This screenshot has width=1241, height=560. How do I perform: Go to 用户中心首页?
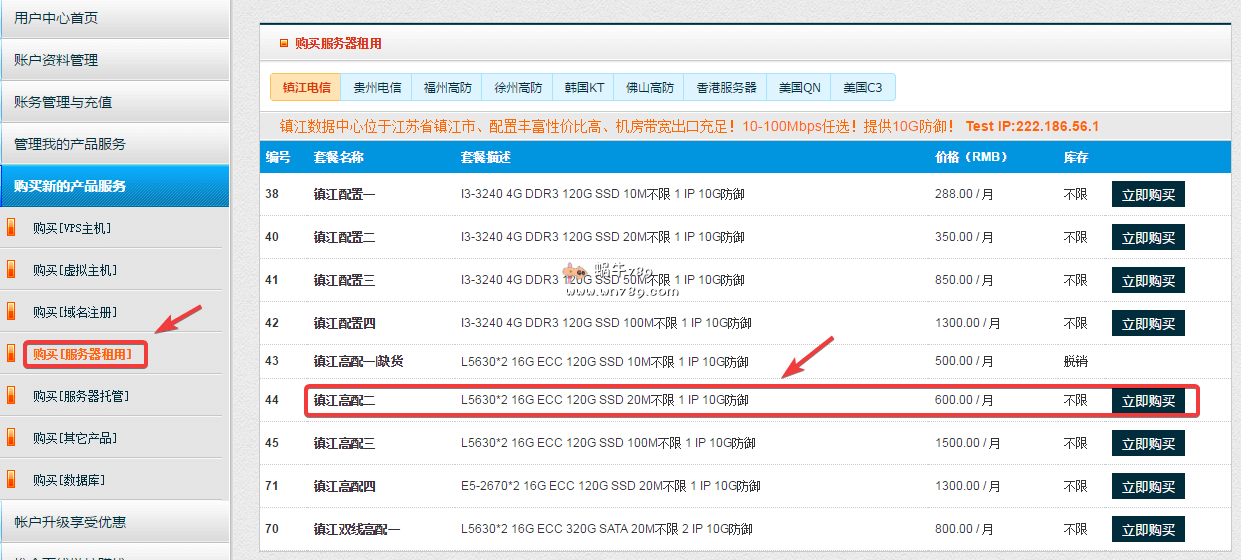(x=56, y=18)
